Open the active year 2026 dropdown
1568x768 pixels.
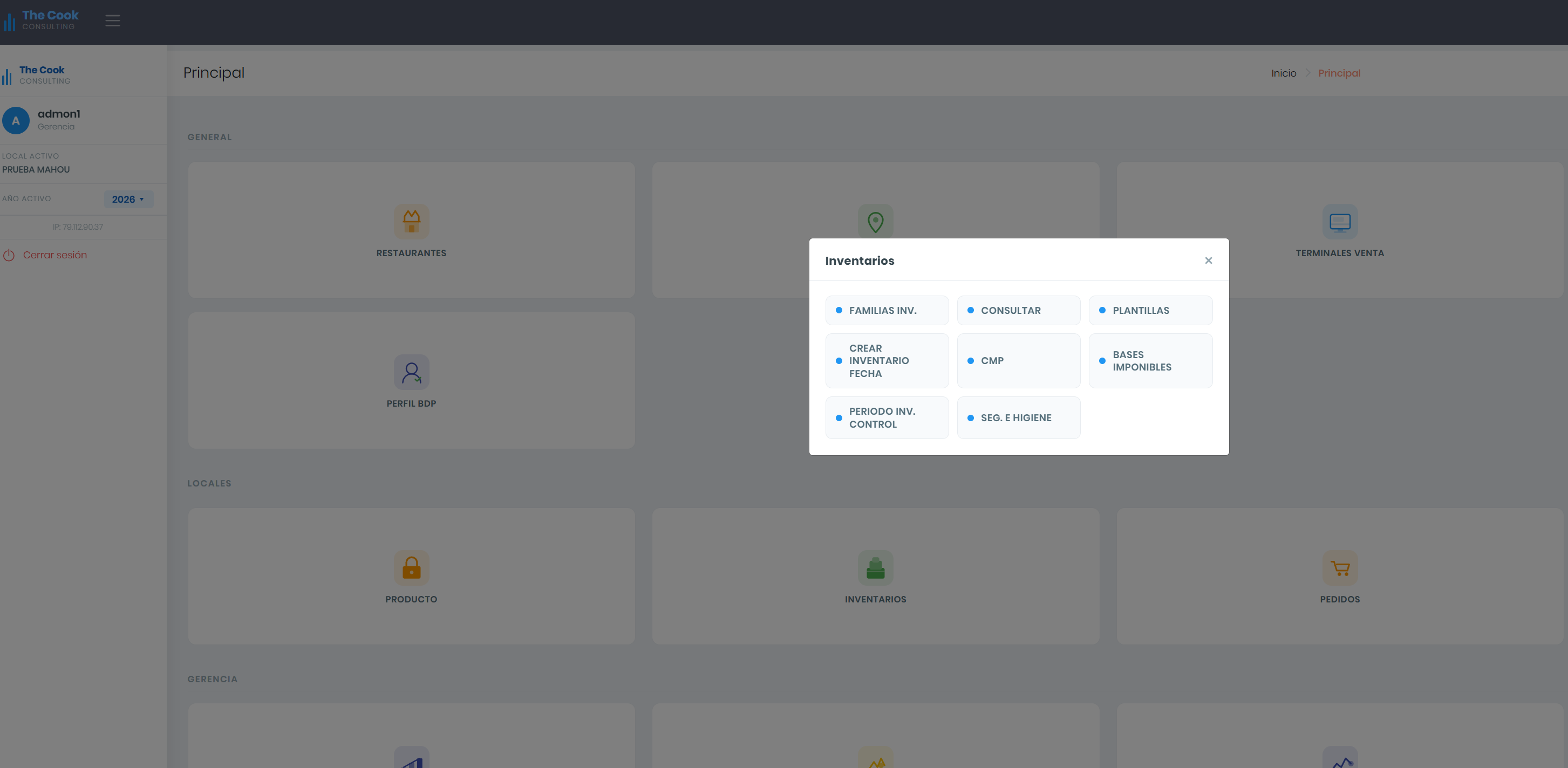pos(128,199)
